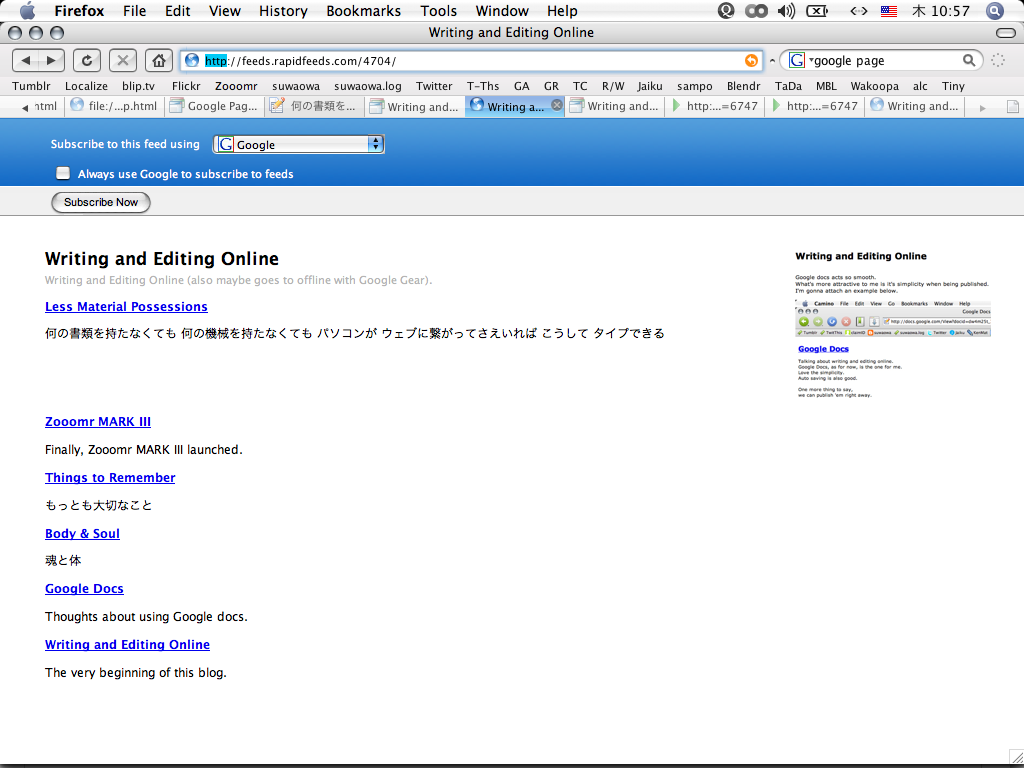The width and height of the screenshot is (1024, 768).
Task: Open the Things to Remember link
Action: click(x=110, y=477)
